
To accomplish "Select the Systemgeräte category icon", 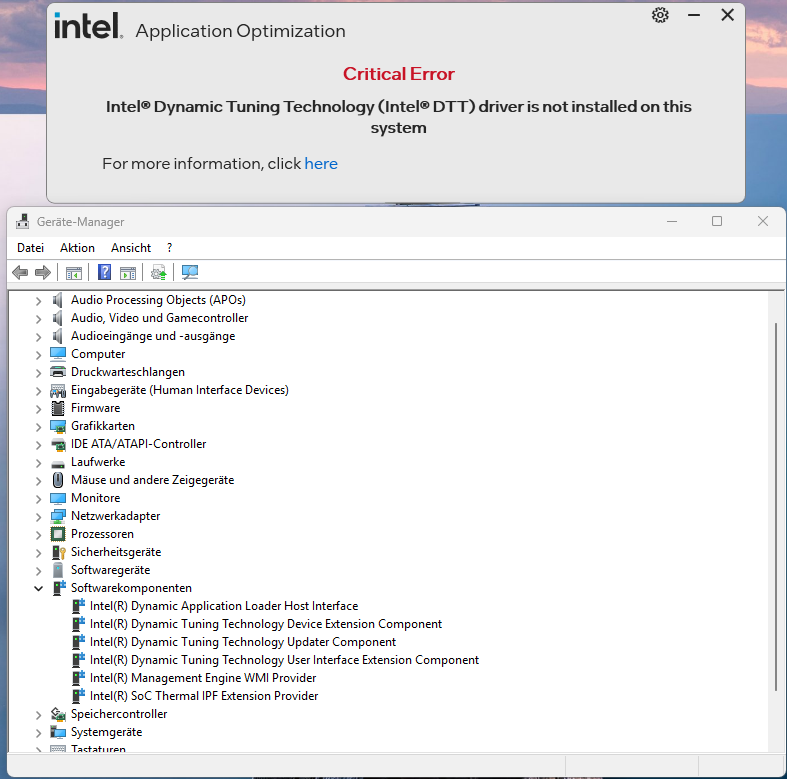I will click(58, 732).
